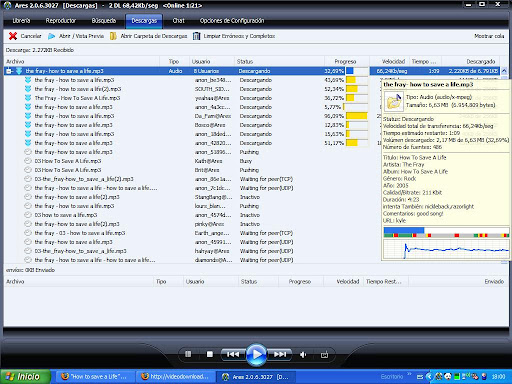The image size is (512, 384).
Task: Open the Abrir Carpeta de Descargas folder icon
Action: (x=113, y=36)
